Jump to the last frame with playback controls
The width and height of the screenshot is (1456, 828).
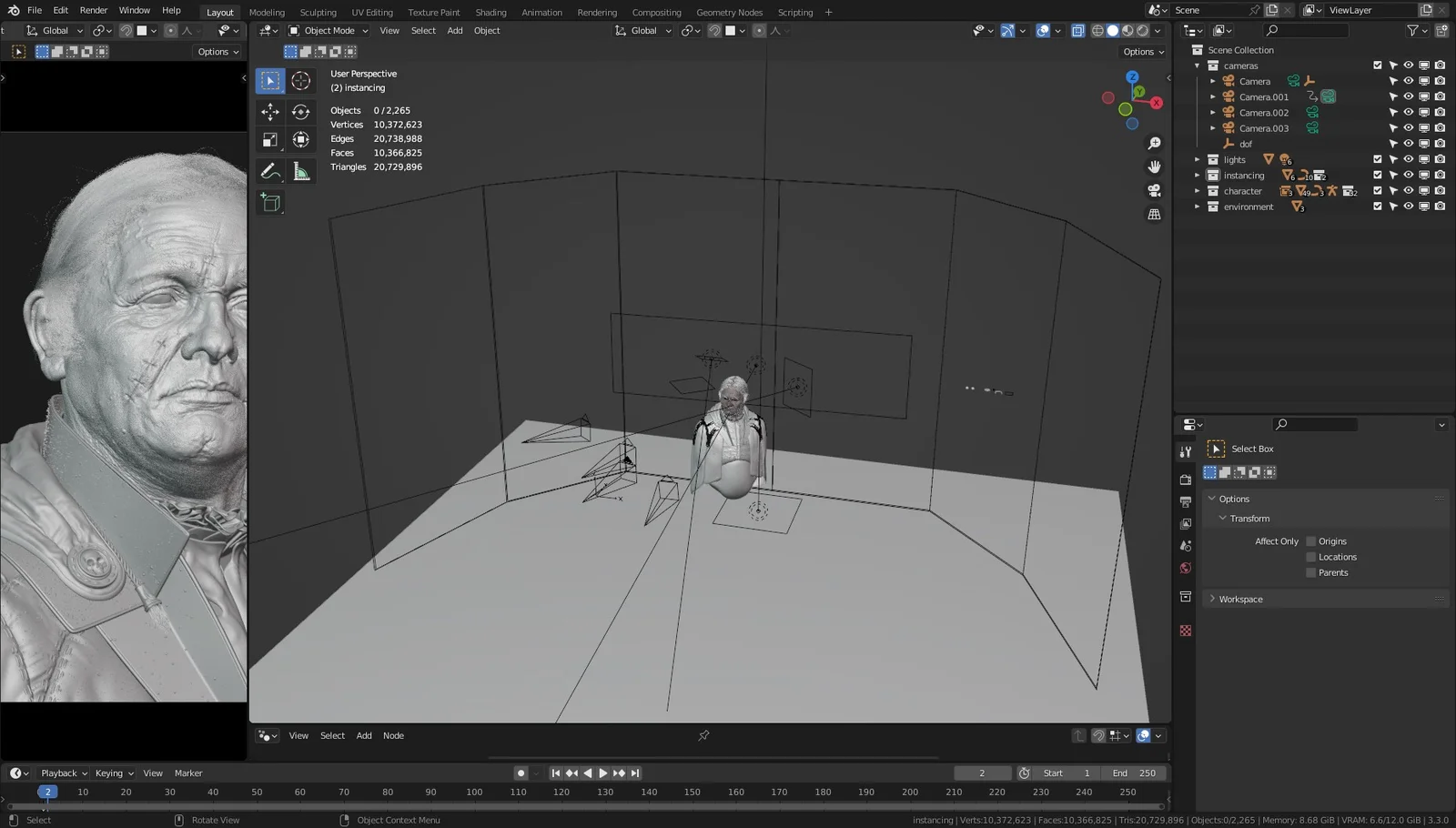[x=634, y=772]
